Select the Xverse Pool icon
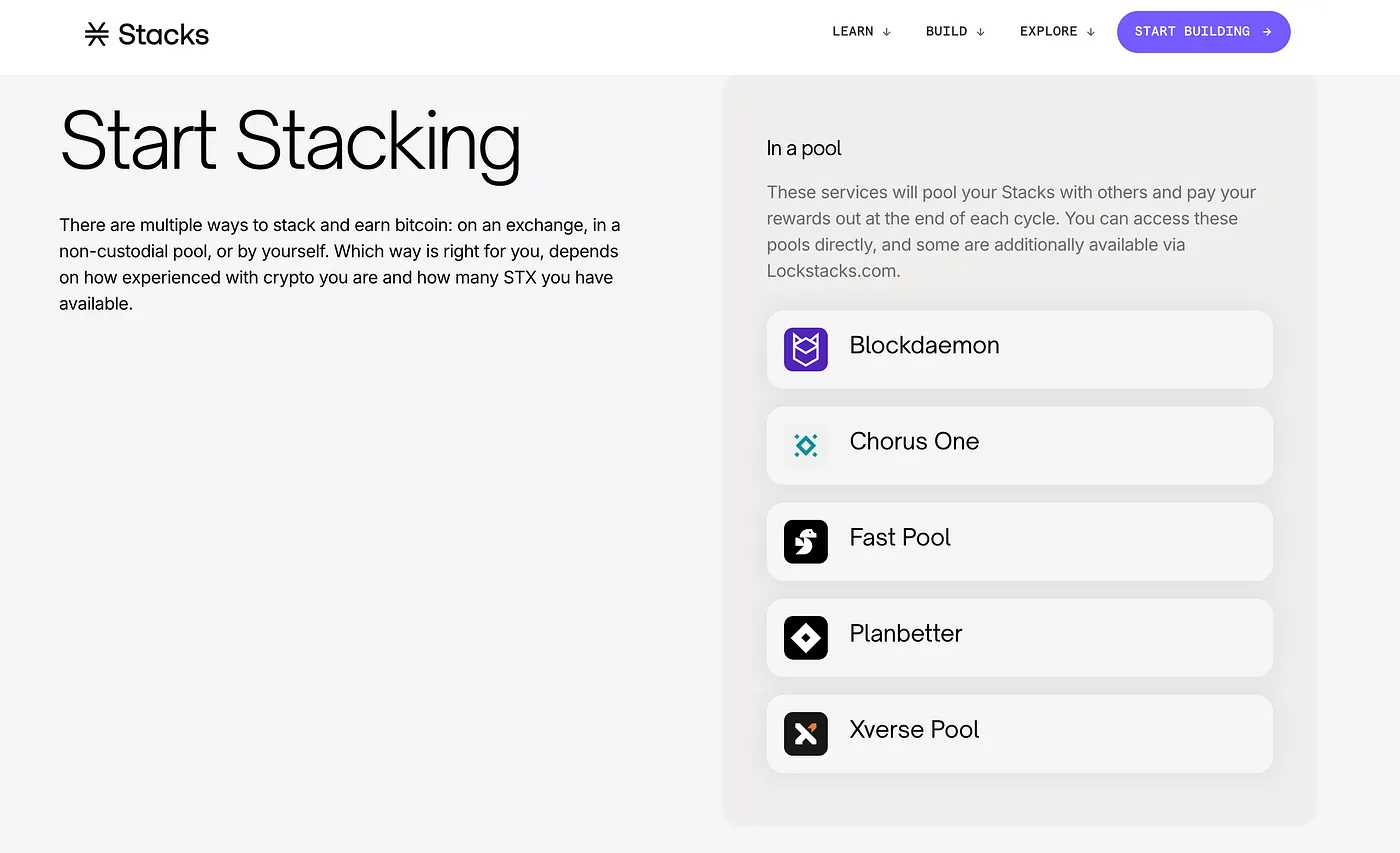The width and height of the screenshot is (1400, 853). click(806, 733)
